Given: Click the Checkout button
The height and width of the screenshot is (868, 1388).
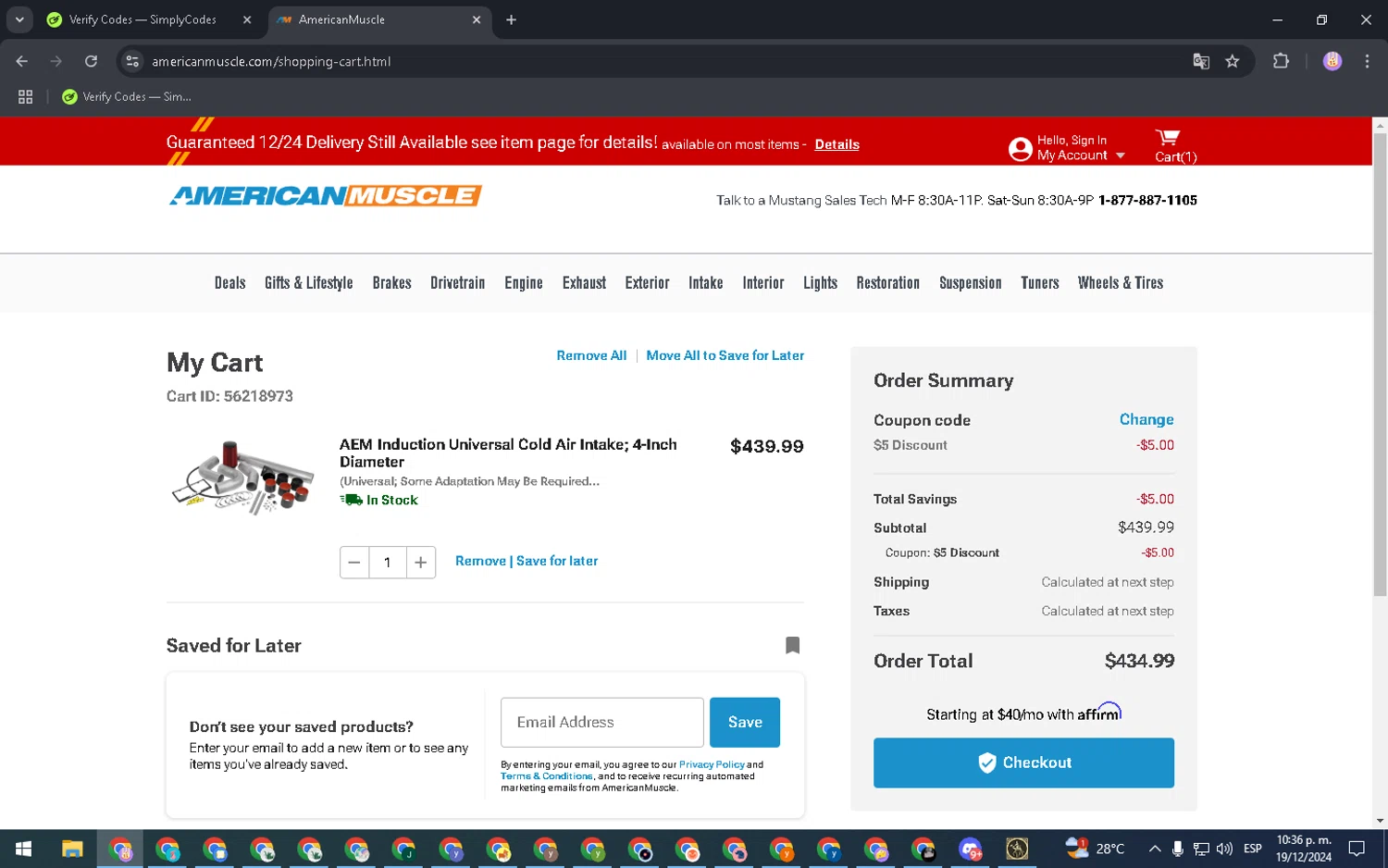Looking at the screenshot, I should (1023, 763).
